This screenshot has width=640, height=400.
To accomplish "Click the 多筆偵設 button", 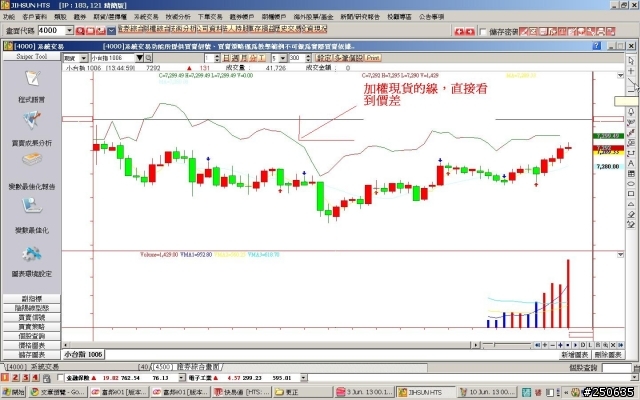I will point(349,58).
